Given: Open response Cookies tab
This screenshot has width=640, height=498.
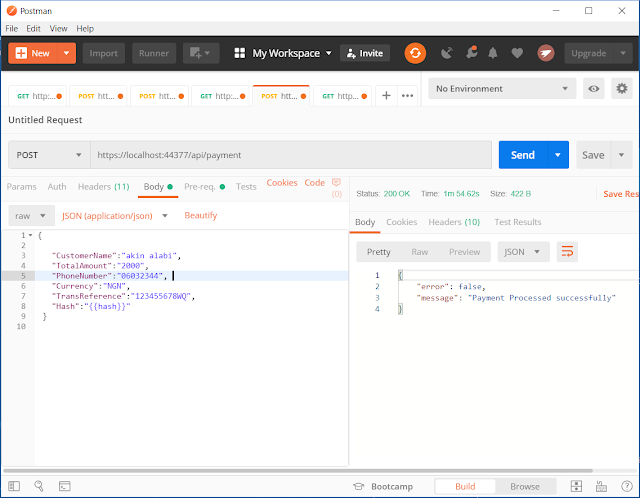Looking at the screenshot, I should (x=401, y=222).
